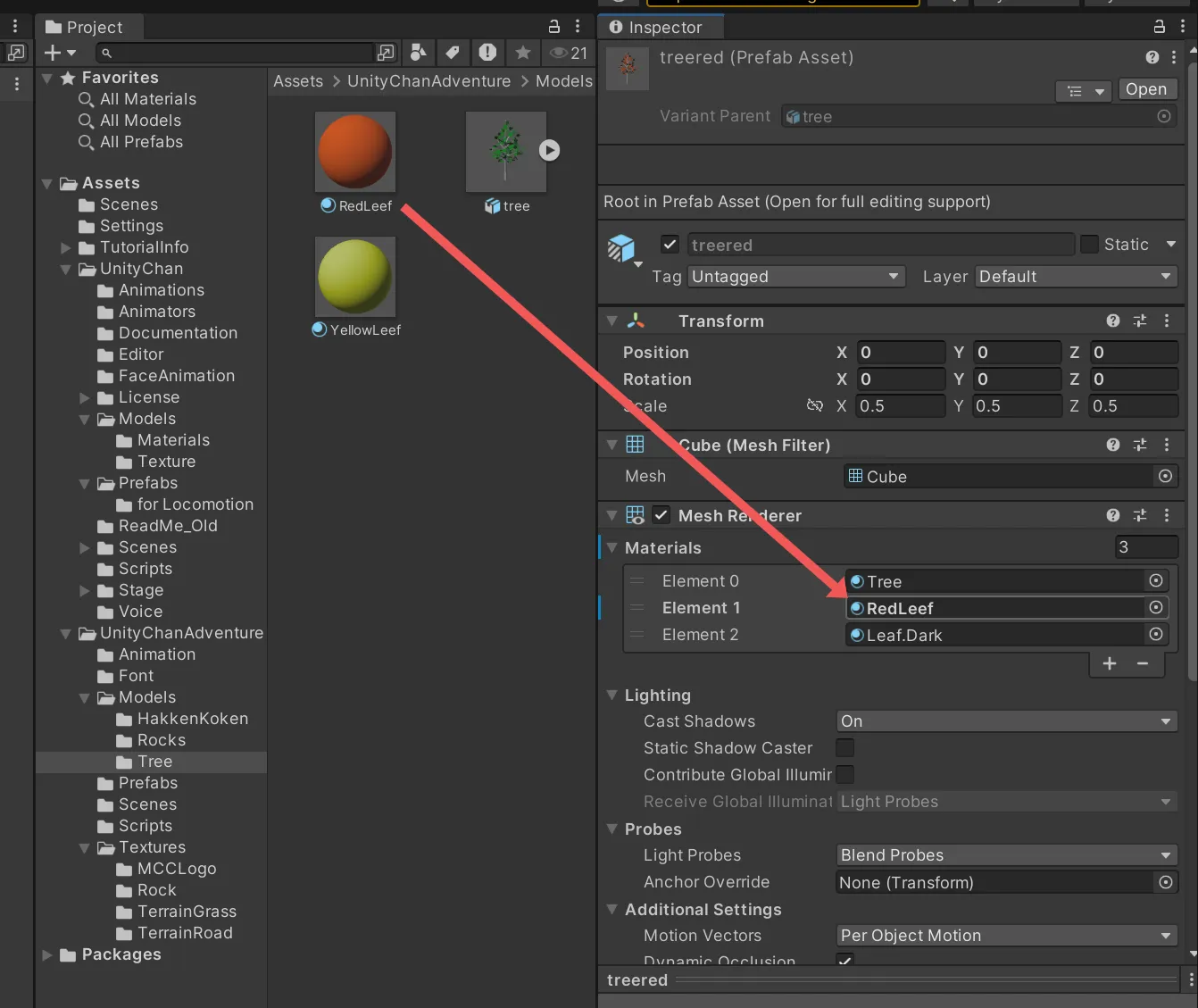Open the Cast Shadows dropdown
The image size is (1198, 1008).
point(1006,721)
